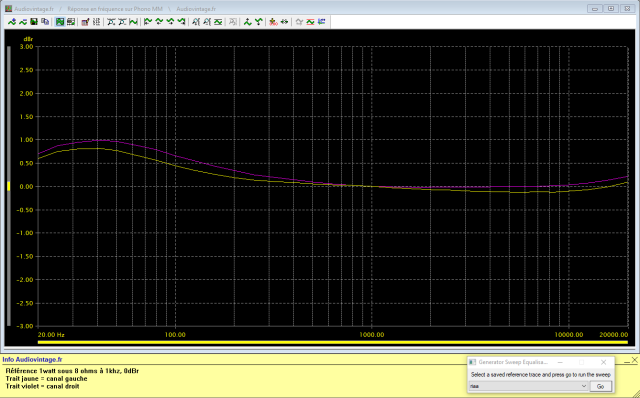Click the 'Info Audiovintage.fr' panel title
This screenshot has height=398, width=640.
[x=32, y=360]
